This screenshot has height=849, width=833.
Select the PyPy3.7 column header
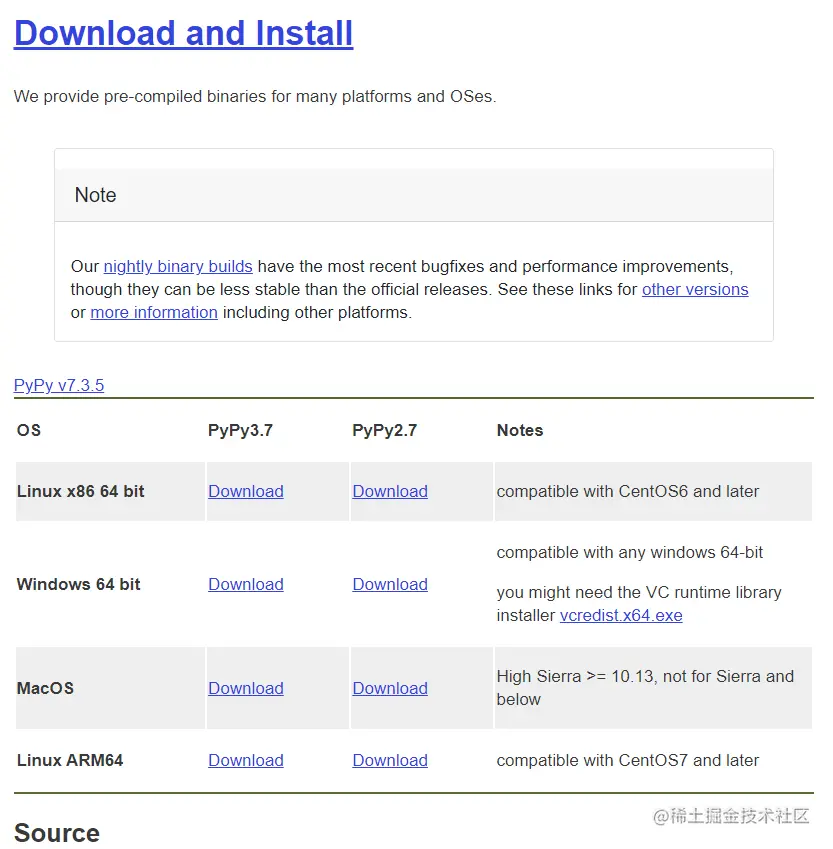tap(240, 430)
